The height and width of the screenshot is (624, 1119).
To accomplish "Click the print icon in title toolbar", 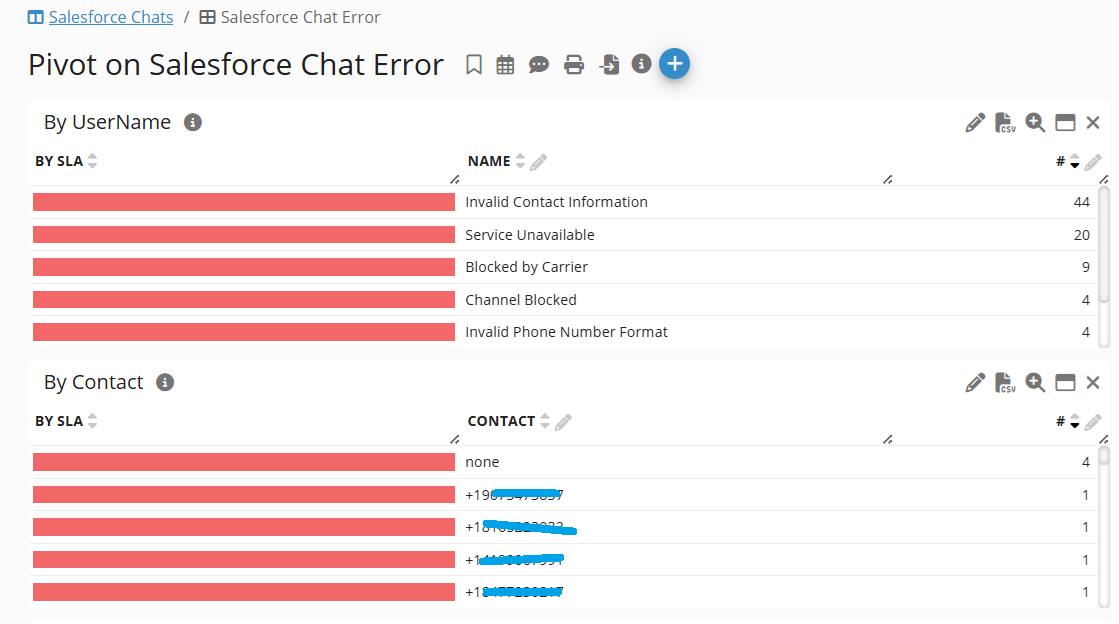I will click(574, 65).
